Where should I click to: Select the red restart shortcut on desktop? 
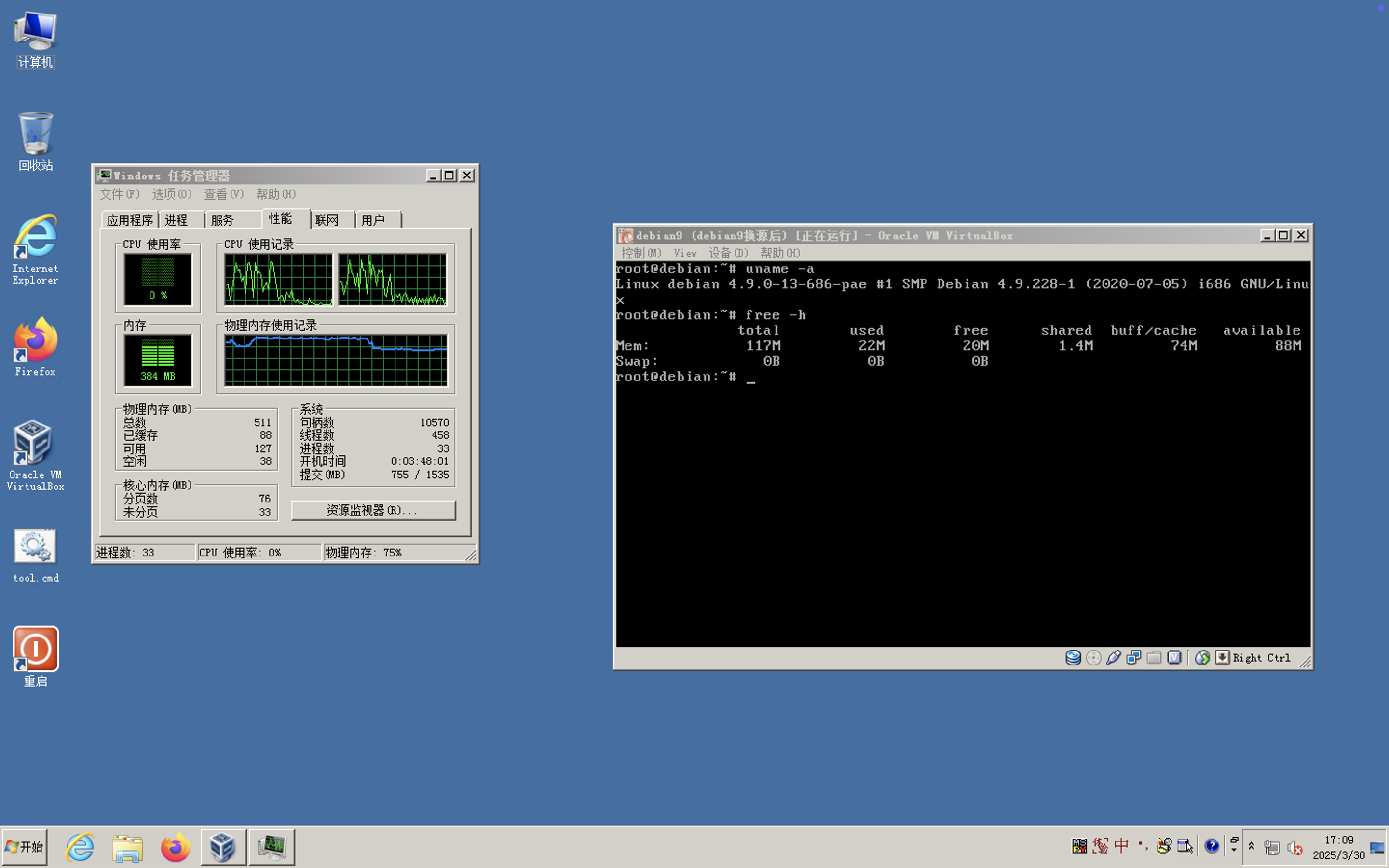pyautogui.click(x=35, y=657)
